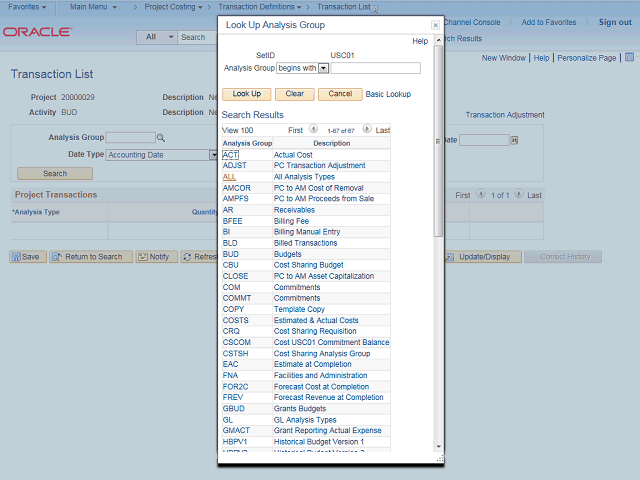Screen dimensions: 640x480
Task: Choose the BUD Budgets analysis group
Action: [231, 254]
